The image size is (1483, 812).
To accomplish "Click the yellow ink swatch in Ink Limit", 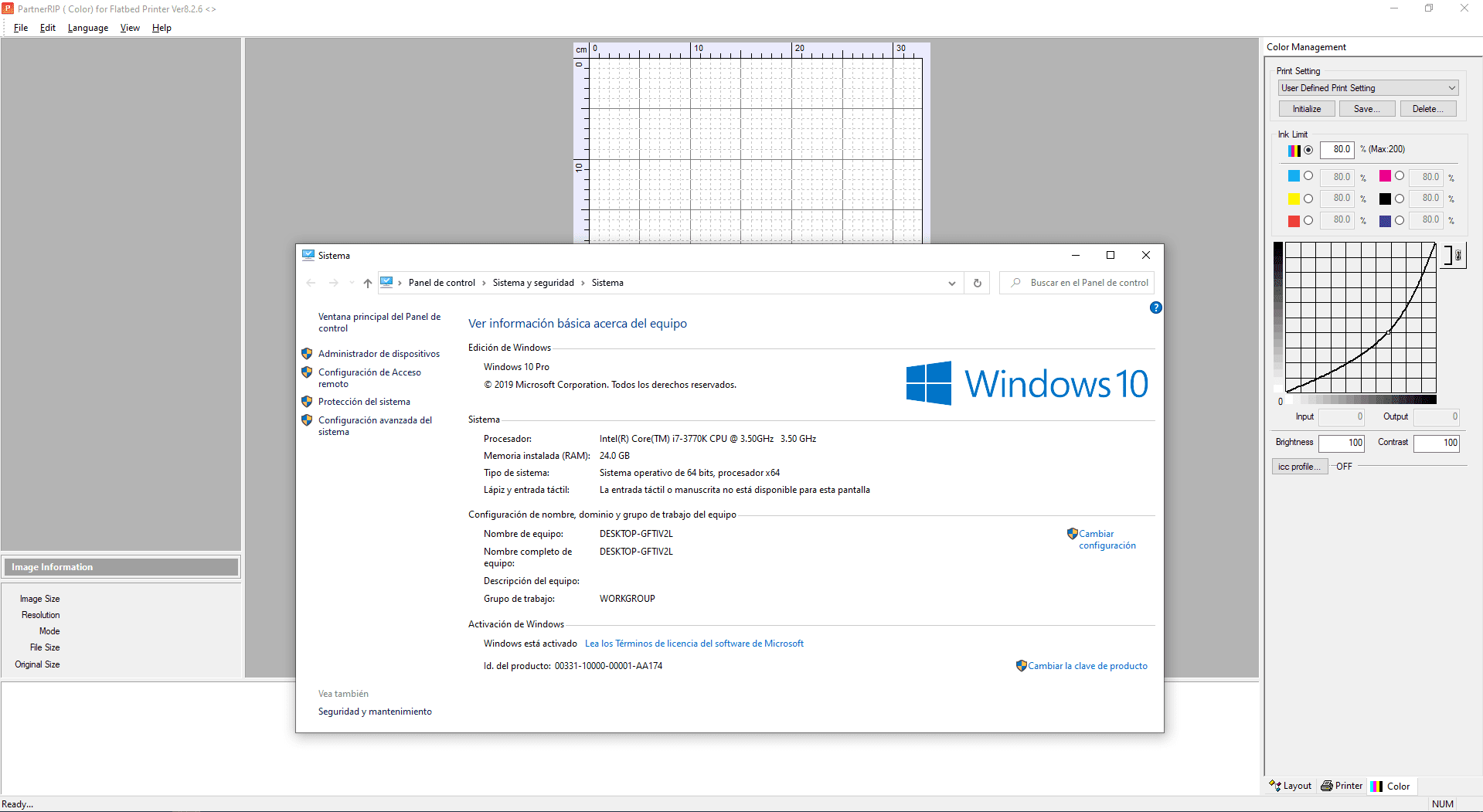I will pos(1293,199).
